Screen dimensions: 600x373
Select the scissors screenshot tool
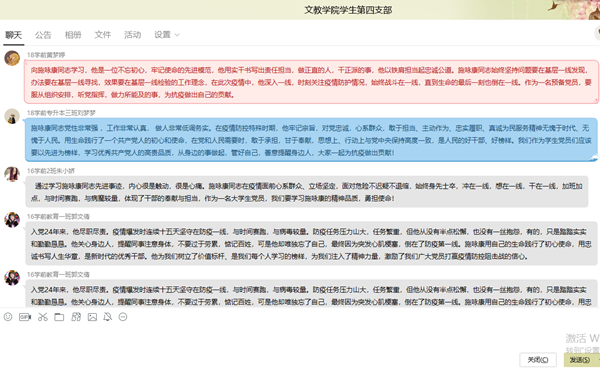pyautogui.click(x=42, y=317)
